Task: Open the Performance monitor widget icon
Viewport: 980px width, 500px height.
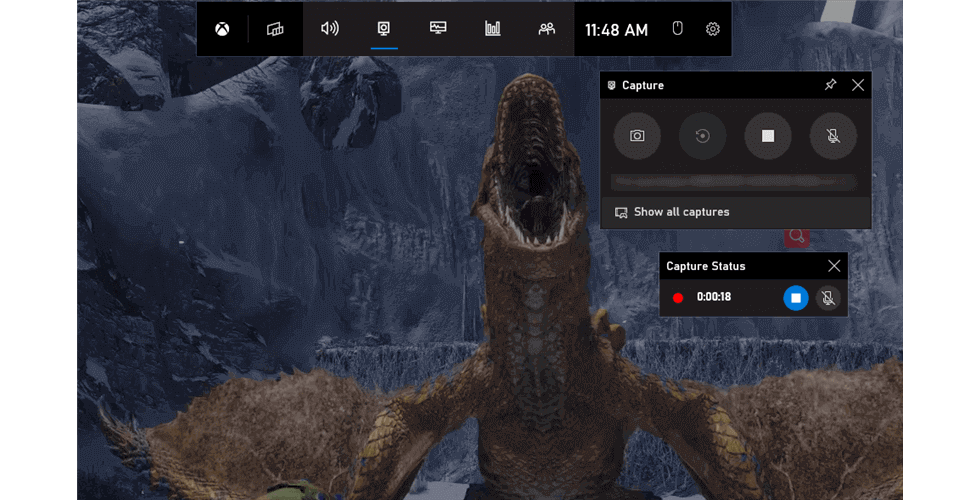Action: pos(438,28)
